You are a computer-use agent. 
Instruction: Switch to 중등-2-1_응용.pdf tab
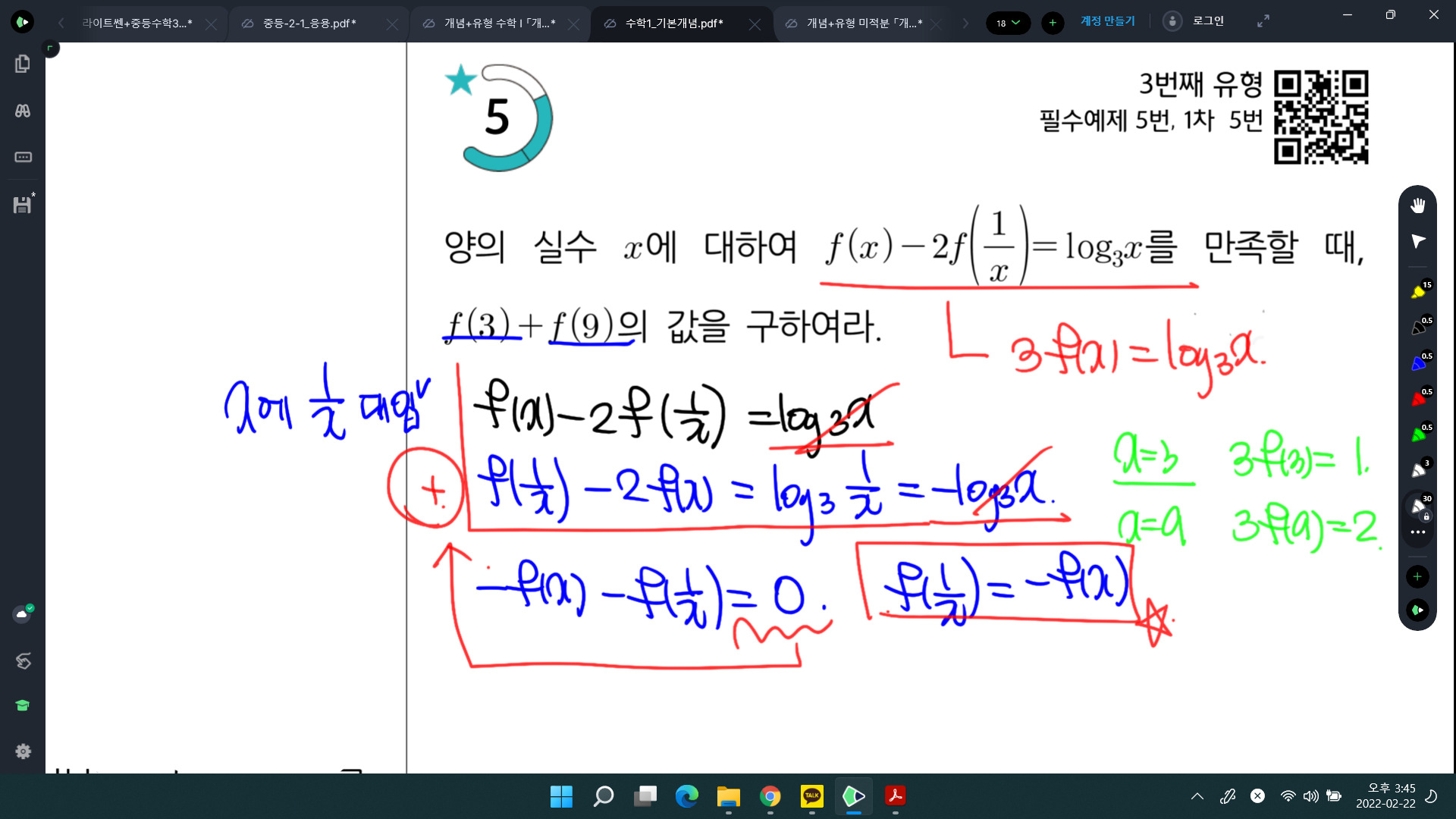pos(309,24)
